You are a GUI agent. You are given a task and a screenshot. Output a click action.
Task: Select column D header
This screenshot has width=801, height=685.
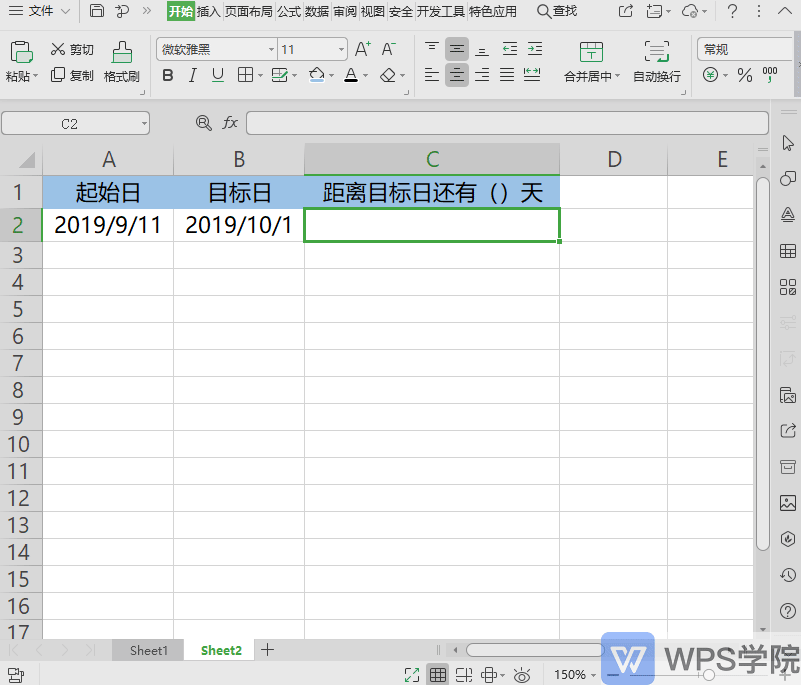point(614,159)
